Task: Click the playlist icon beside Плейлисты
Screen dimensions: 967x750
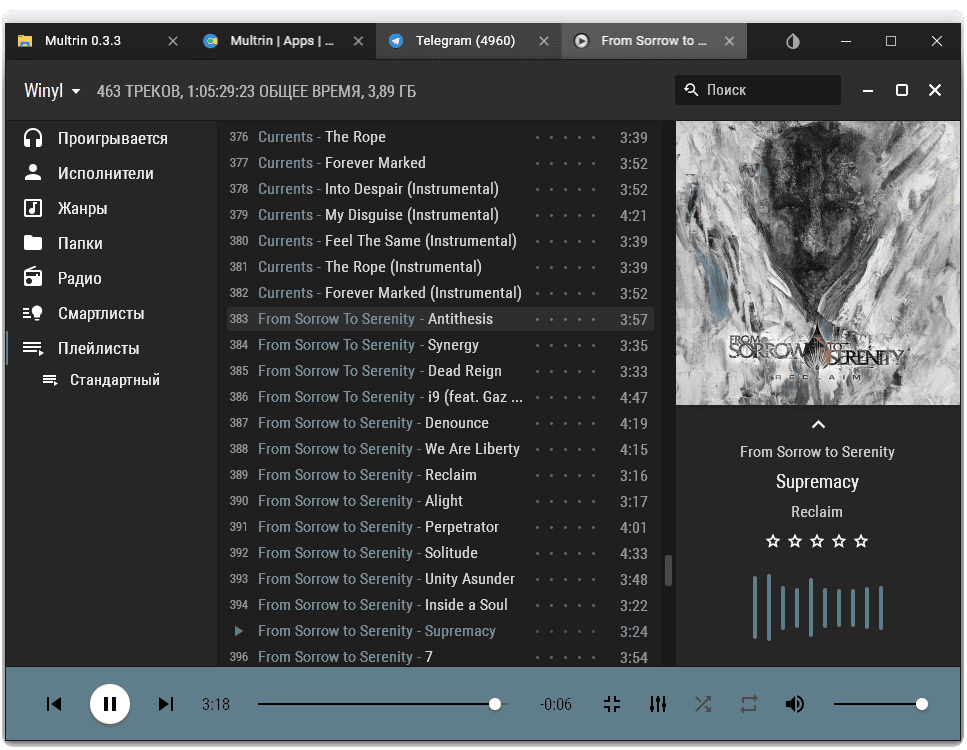Action: point(33,348)
